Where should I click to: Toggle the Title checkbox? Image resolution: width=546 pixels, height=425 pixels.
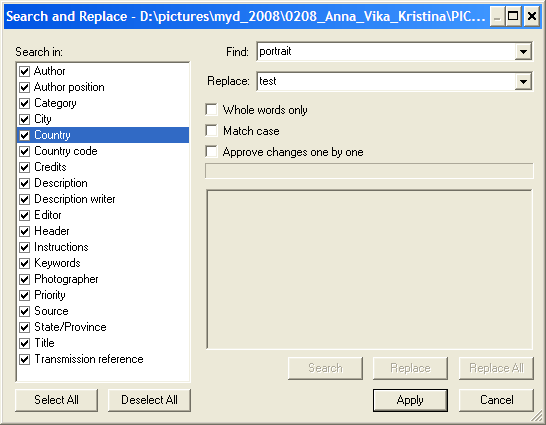pyautogui.click(x=24, y=344)
